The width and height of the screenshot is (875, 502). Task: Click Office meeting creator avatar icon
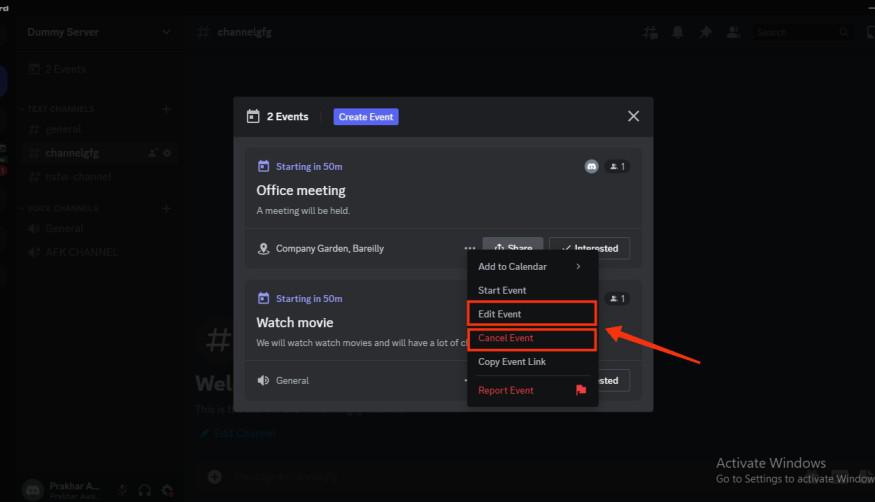(x=592, y=166)
